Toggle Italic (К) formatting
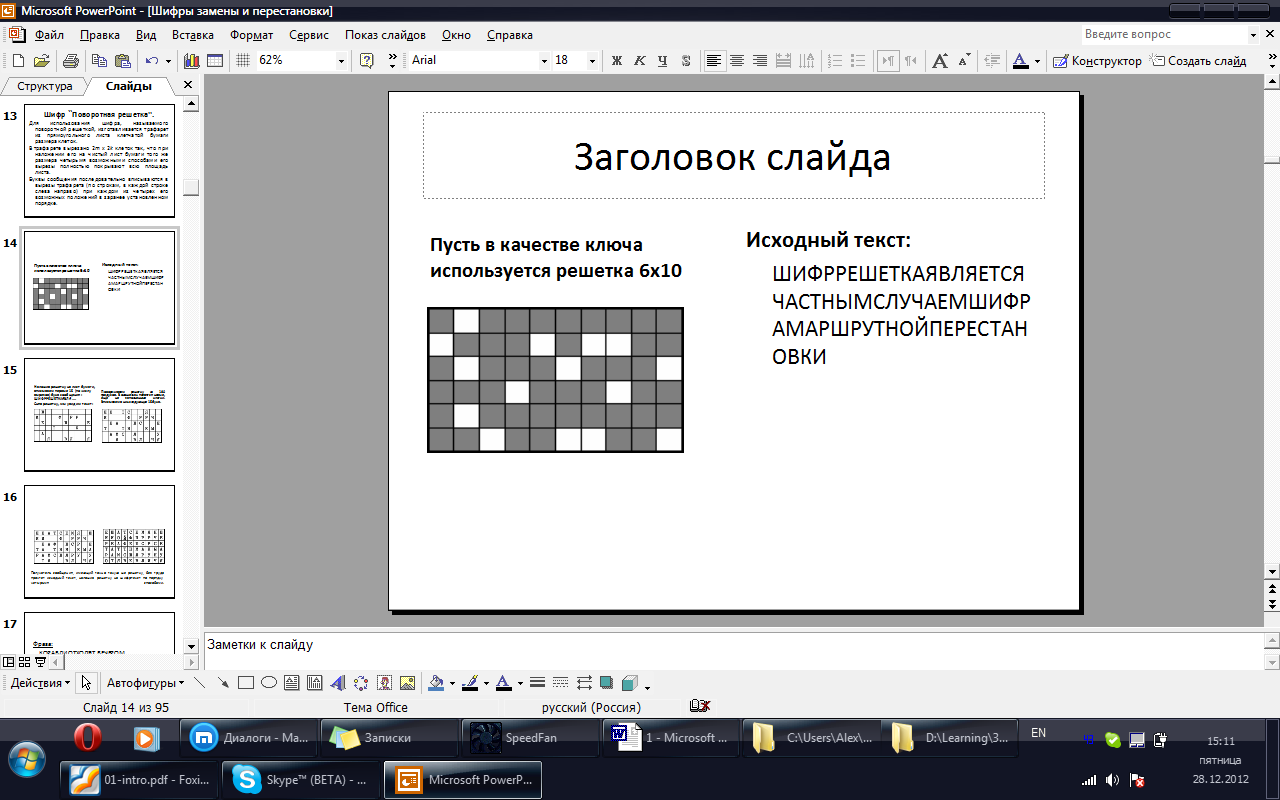This screenshot has width=1280, height=800. (640, 60)
